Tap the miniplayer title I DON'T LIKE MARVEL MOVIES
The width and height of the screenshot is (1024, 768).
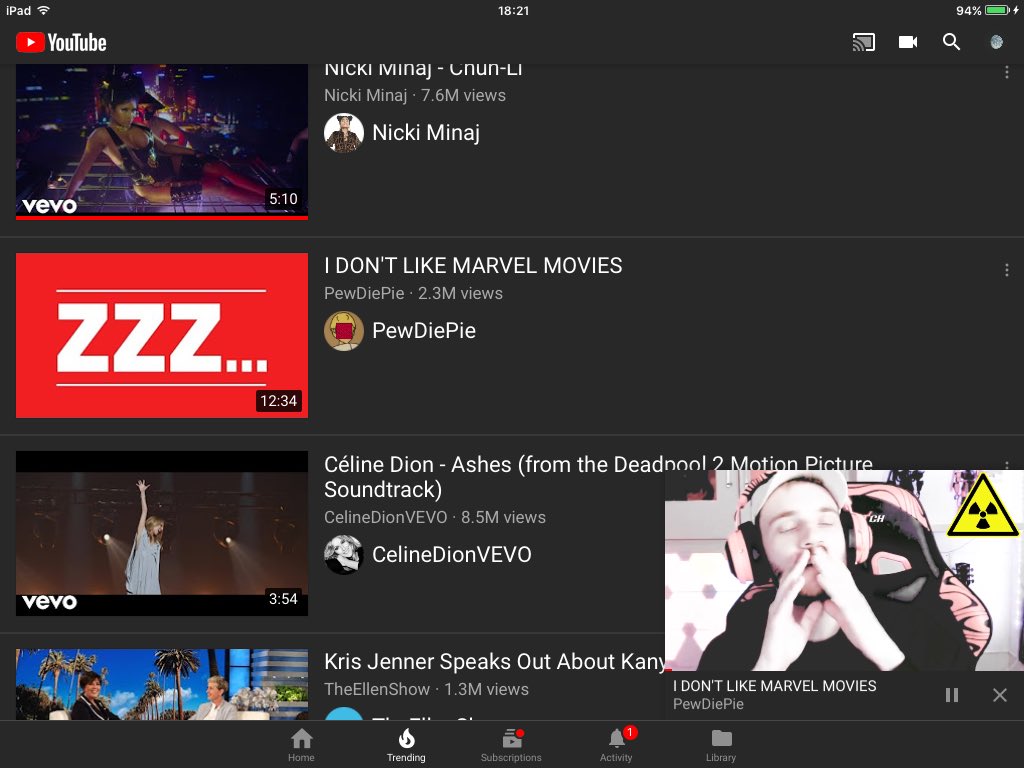coord(775,686)
